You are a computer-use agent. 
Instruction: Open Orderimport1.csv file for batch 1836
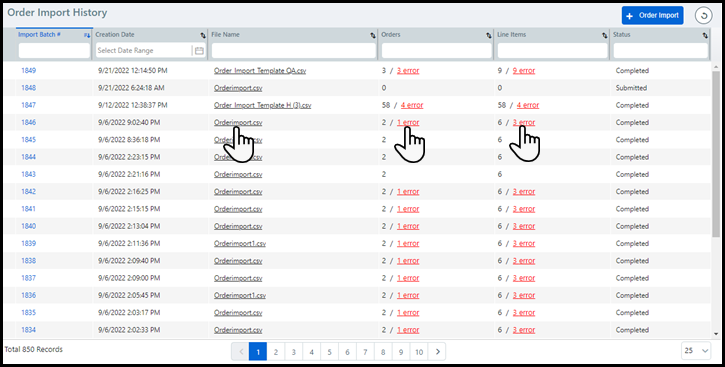pyautogui.click(x=240, y=295)
